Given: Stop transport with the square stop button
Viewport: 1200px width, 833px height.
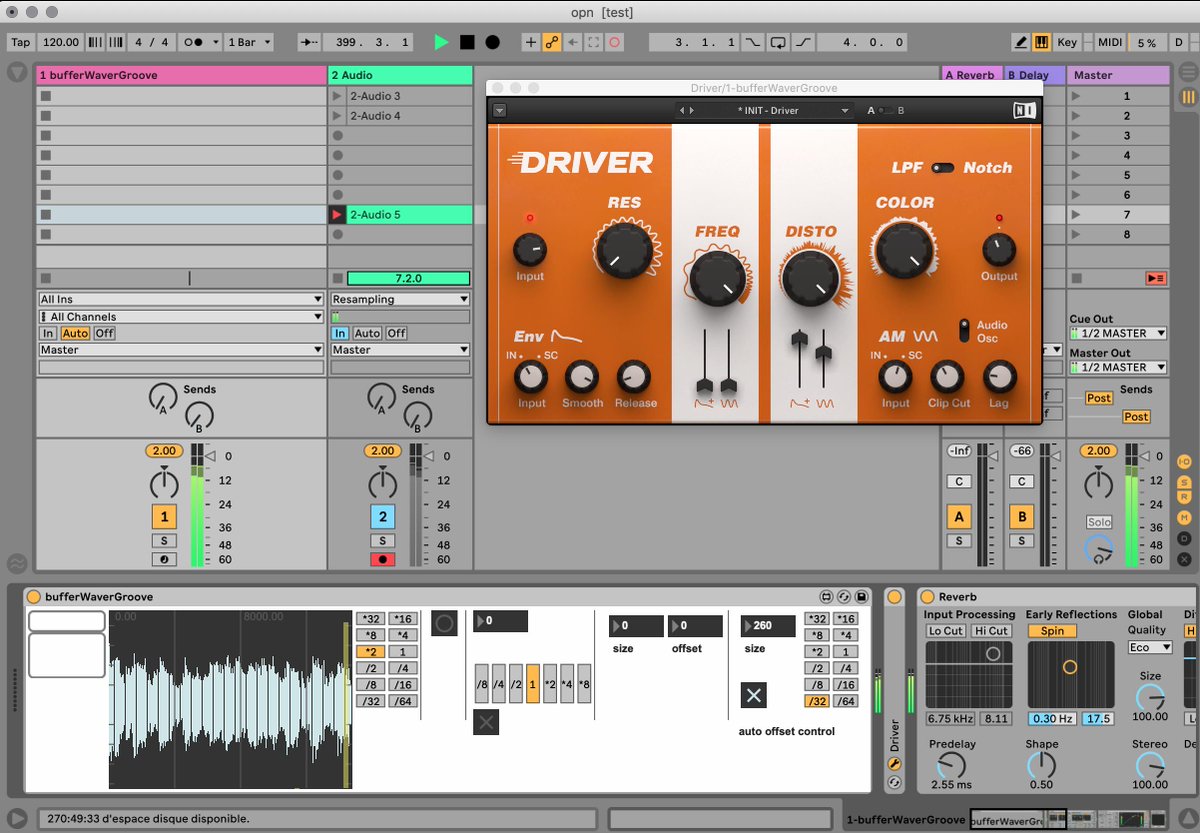Looking at the screenshot, I should [467, 42].
